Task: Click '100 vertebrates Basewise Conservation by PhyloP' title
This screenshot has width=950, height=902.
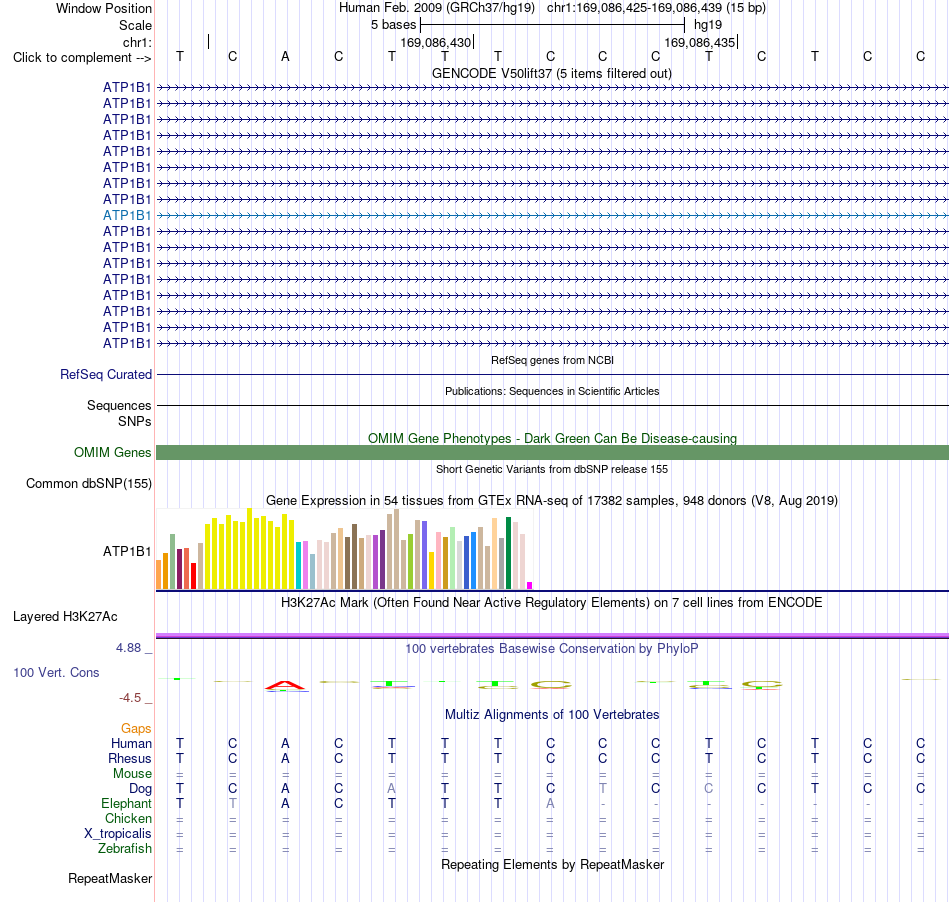Action: coord(552,649)
